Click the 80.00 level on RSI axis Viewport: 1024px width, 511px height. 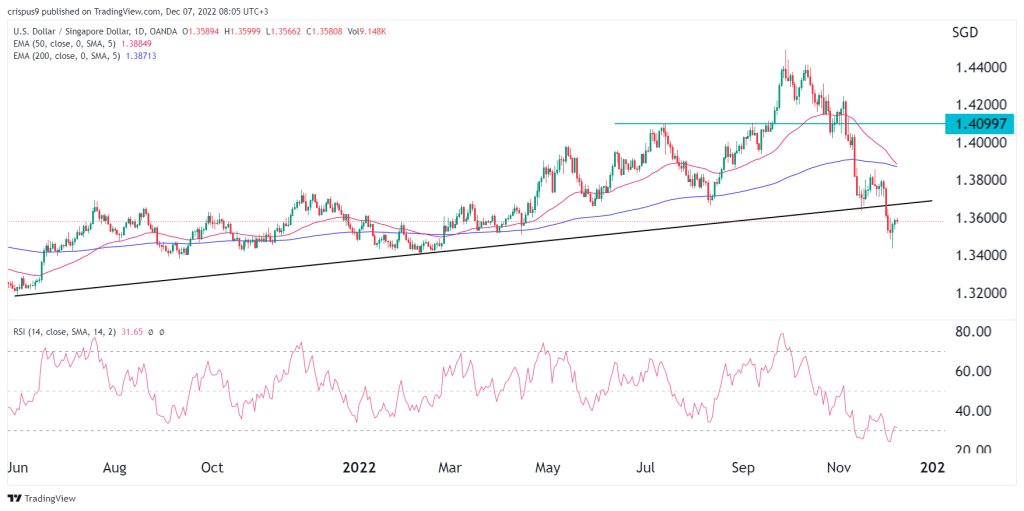click(x=970, y=332)
